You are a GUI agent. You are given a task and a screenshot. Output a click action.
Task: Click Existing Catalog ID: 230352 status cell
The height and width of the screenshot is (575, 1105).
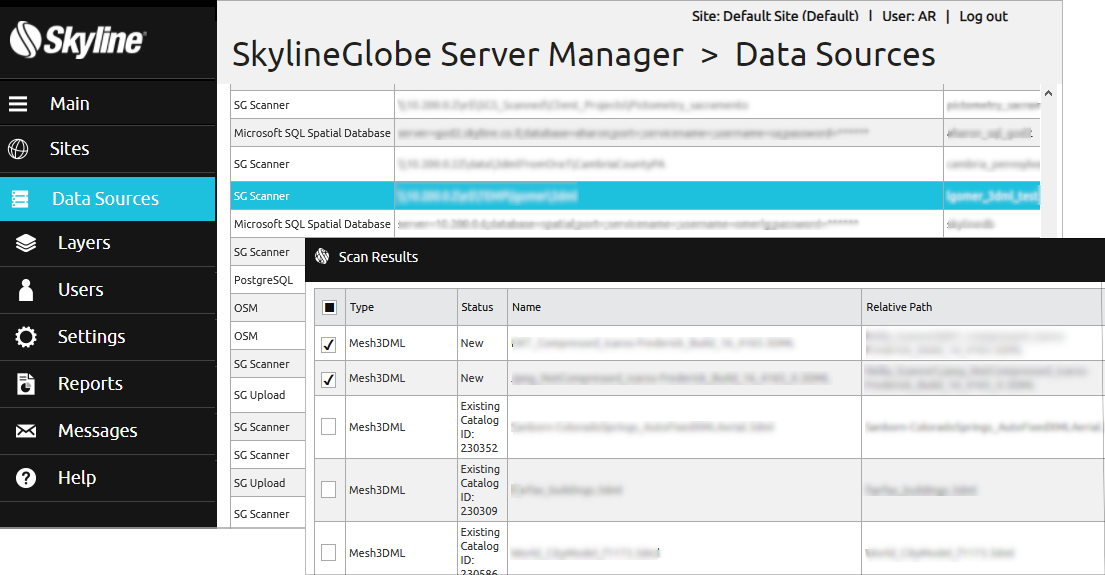click(483, 427)
